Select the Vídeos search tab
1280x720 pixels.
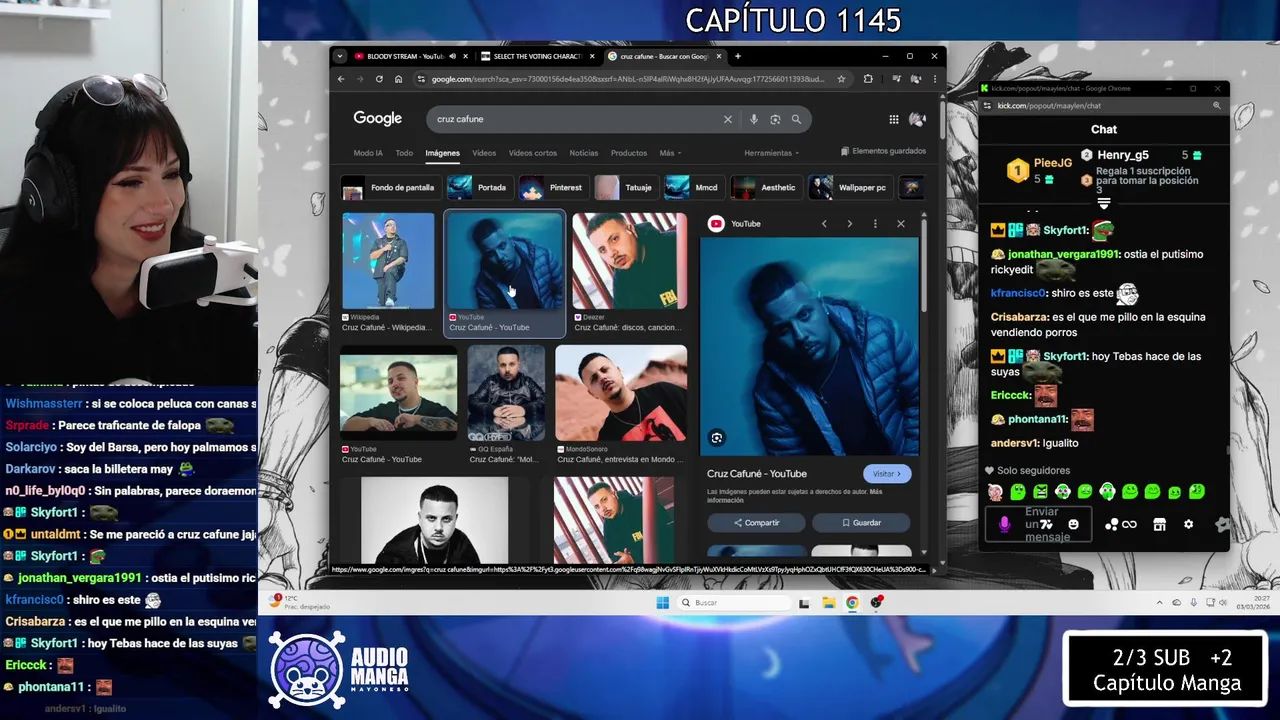pos(484,153)
